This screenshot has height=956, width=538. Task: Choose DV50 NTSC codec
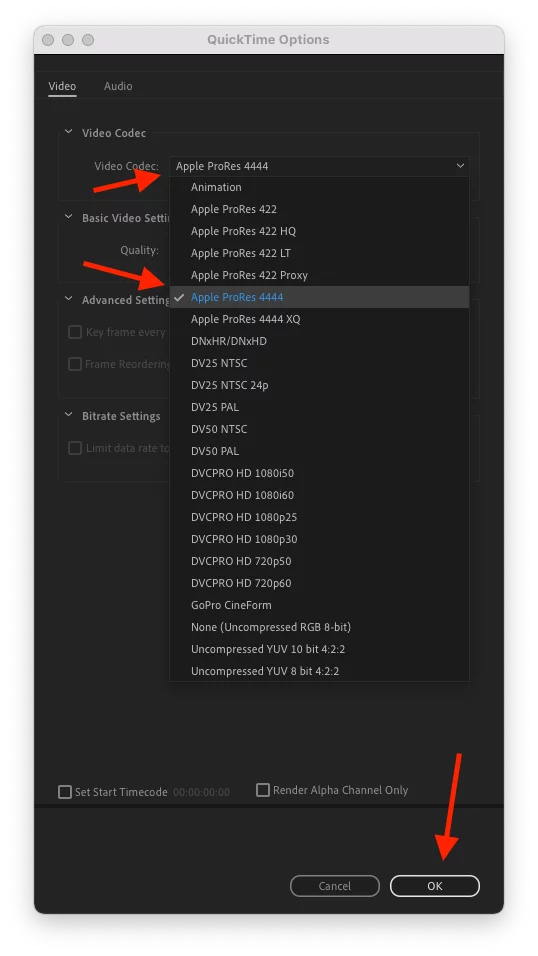319,429
